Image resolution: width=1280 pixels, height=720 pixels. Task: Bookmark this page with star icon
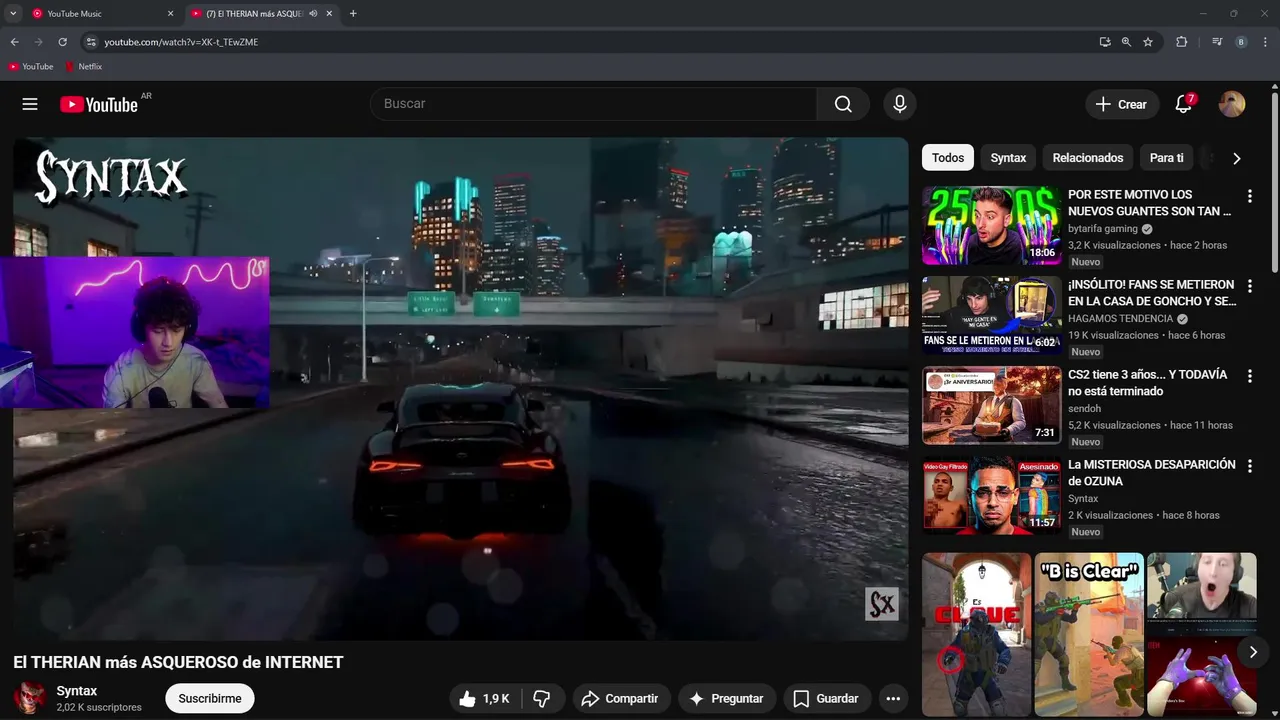pyautogui.click(x=1148, y=42)
